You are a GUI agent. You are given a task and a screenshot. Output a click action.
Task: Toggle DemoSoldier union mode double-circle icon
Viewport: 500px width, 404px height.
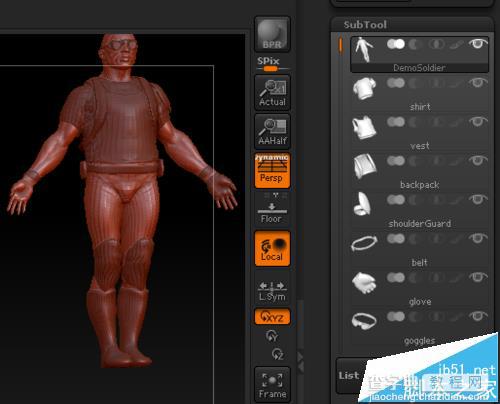[396, 44]
